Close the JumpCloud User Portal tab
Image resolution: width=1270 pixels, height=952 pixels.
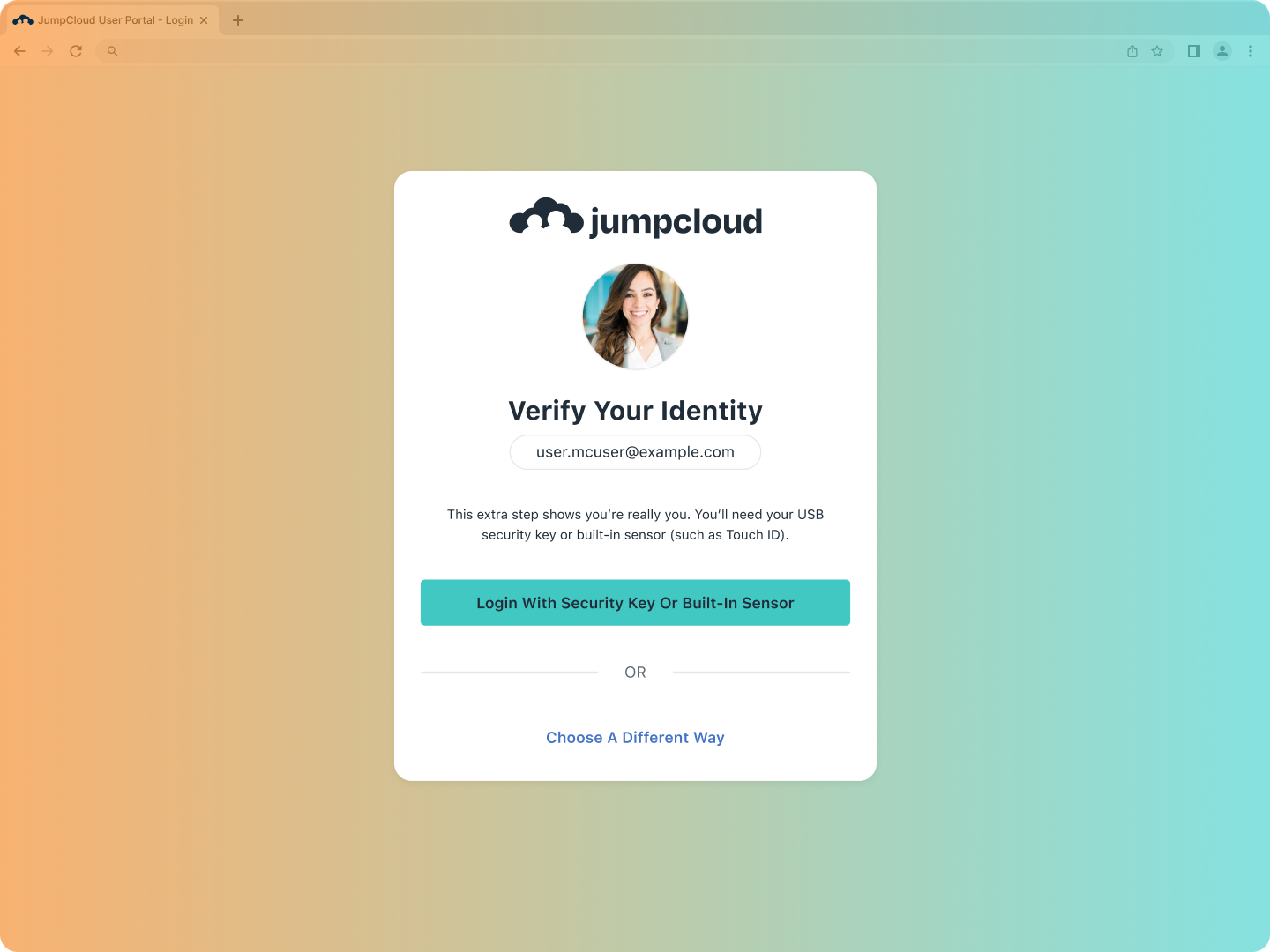[x=204, y=20]
